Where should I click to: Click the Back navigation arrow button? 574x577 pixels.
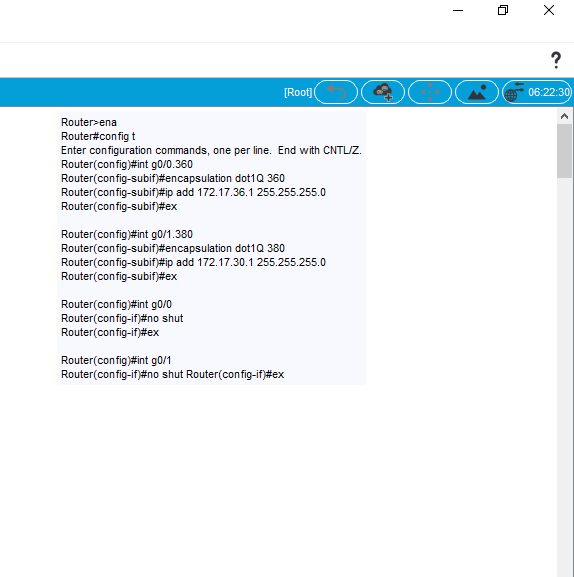pos(336,92)
